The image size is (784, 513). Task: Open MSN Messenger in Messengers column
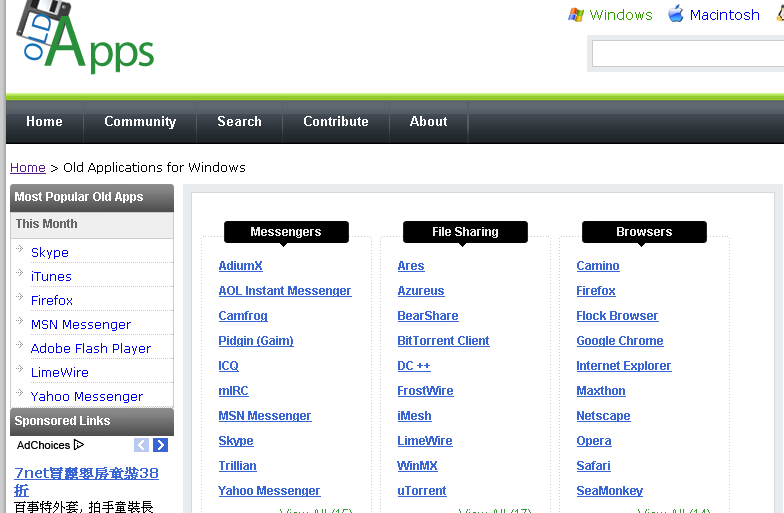coord(265,416)
